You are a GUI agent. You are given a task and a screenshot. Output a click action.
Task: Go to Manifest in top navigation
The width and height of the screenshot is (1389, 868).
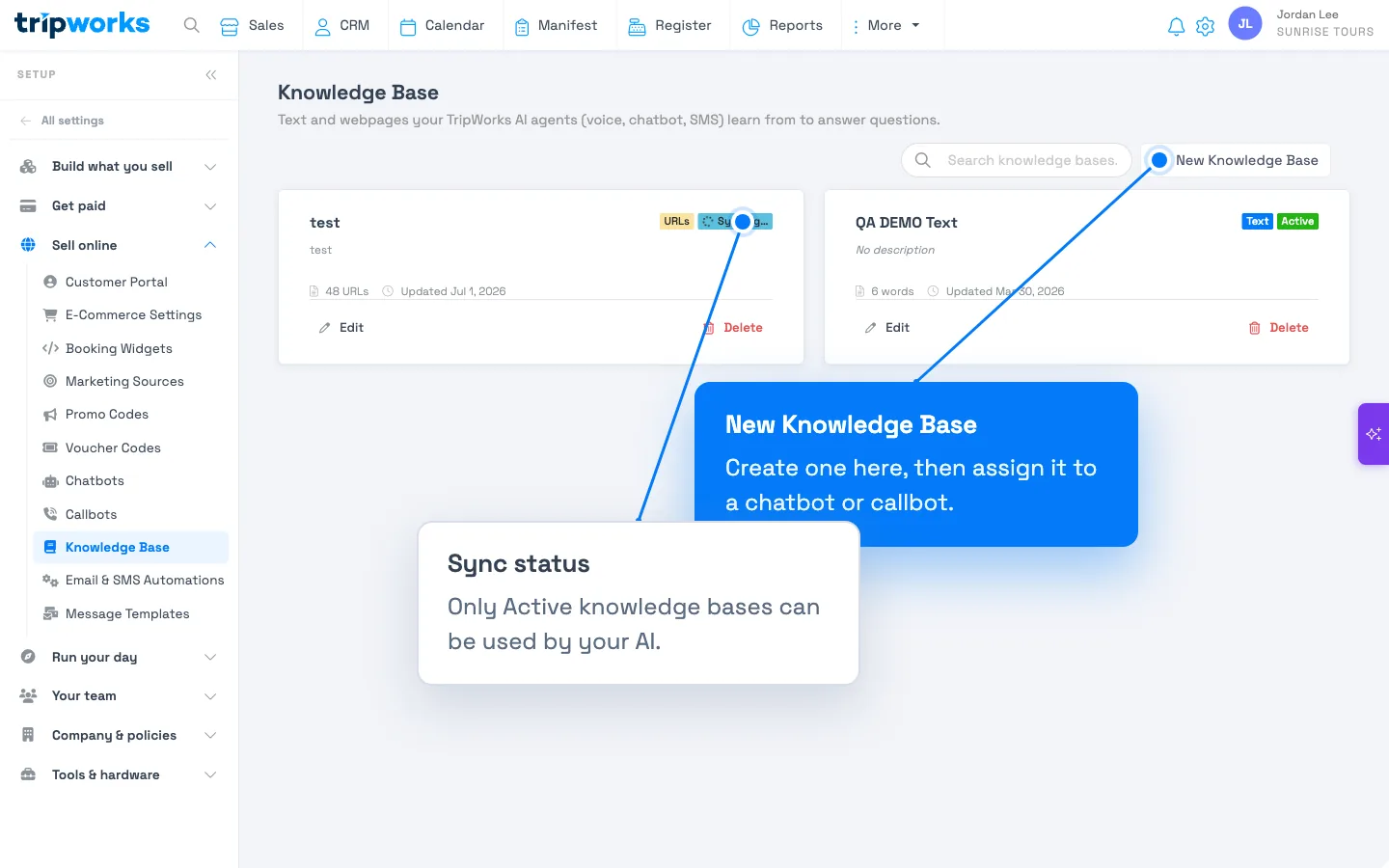(x=556, y=26)
